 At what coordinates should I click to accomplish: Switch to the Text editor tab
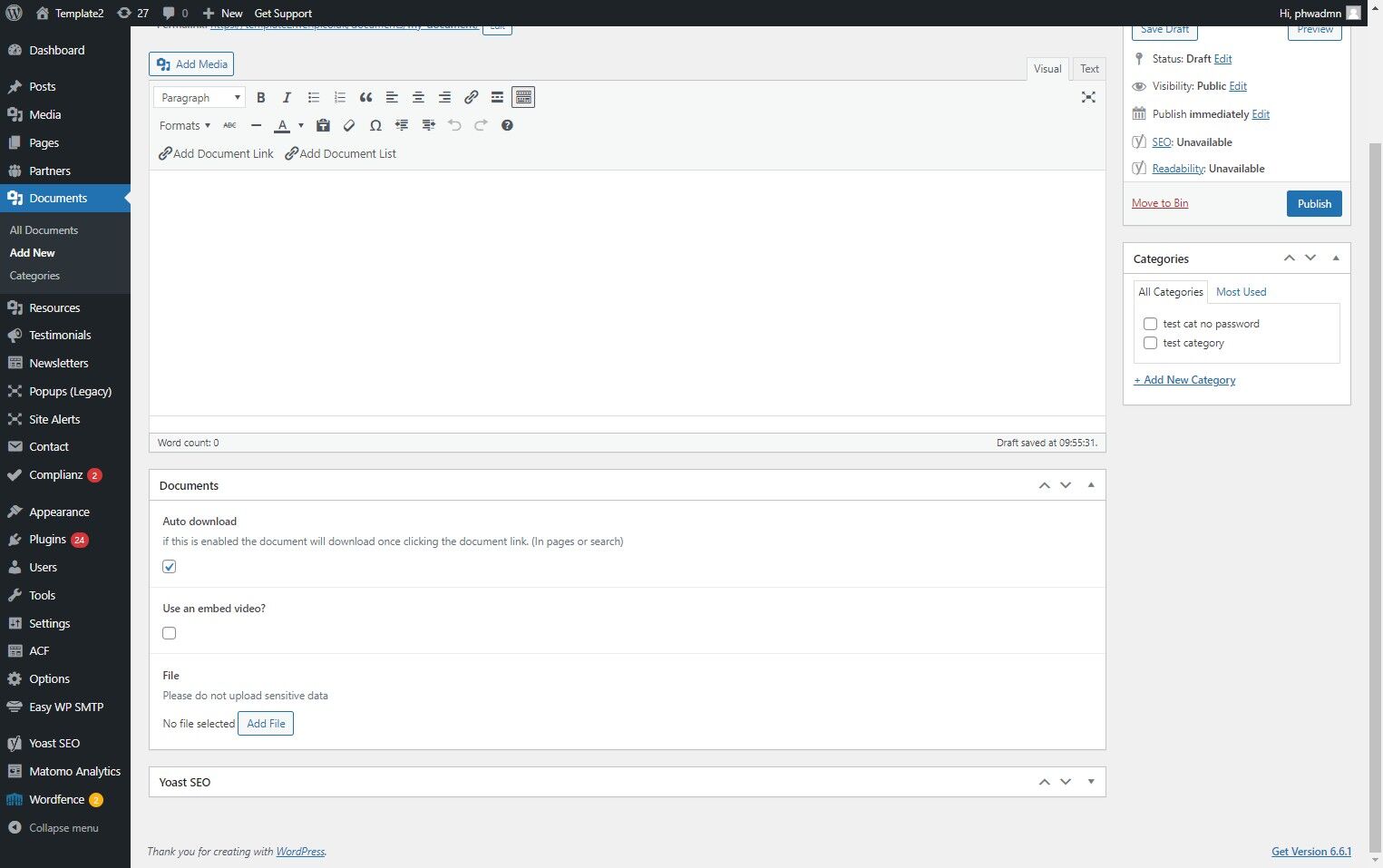point(1089,69)
